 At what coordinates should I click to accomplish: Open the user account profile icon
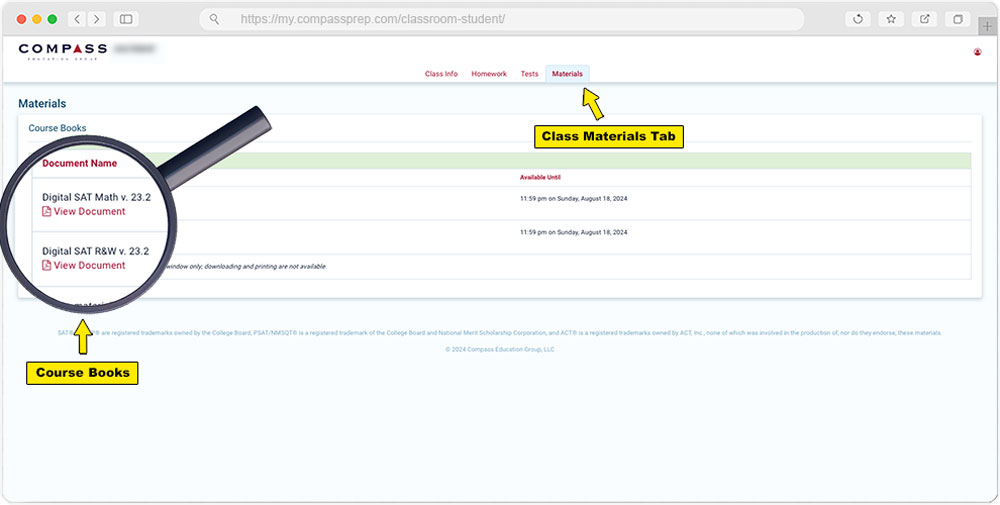(977, 52)
